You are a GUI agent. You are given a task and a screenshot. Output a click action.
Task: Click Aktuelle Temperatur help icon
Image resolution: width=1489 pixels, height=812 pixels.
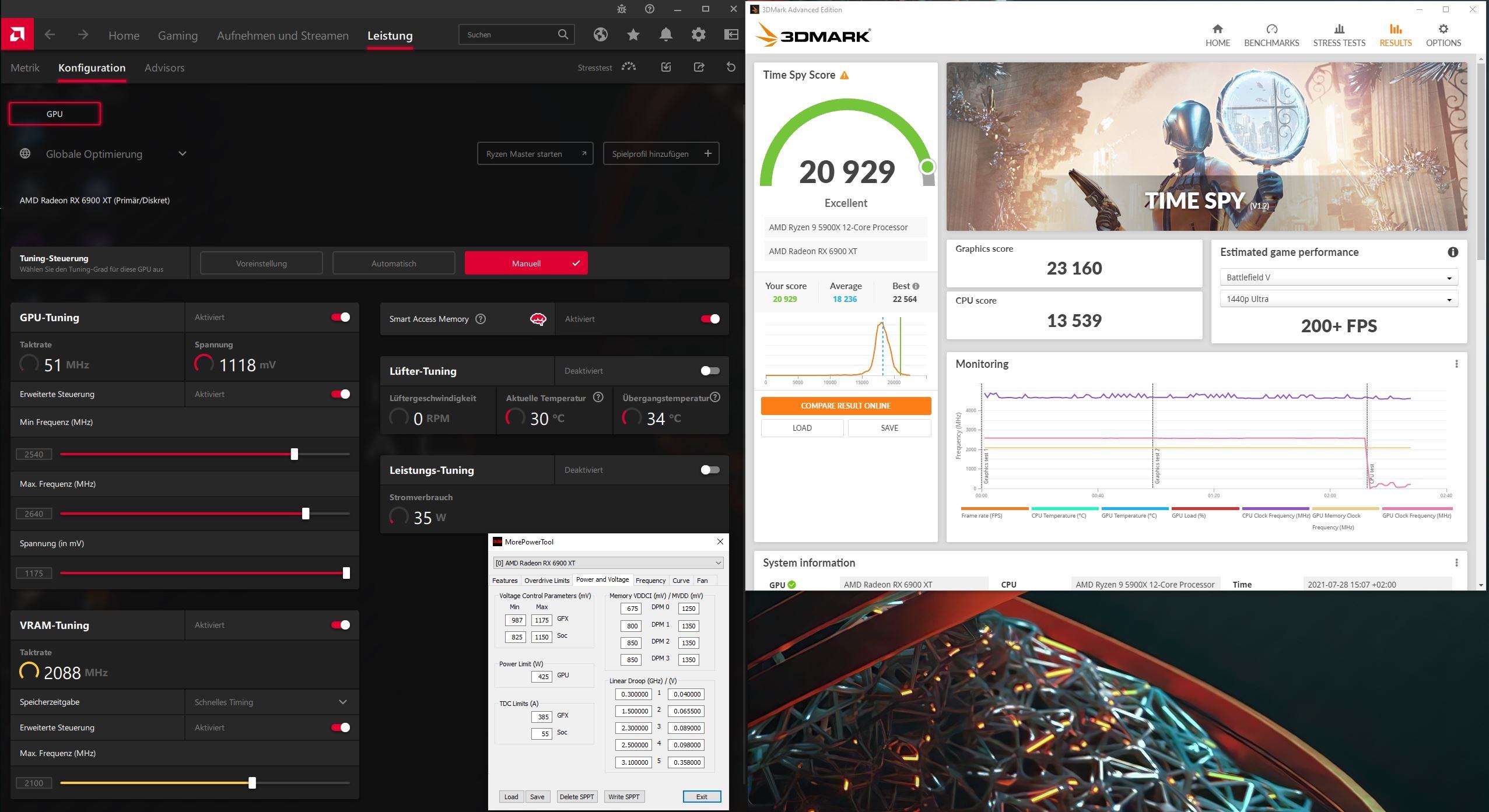(598, 398)
